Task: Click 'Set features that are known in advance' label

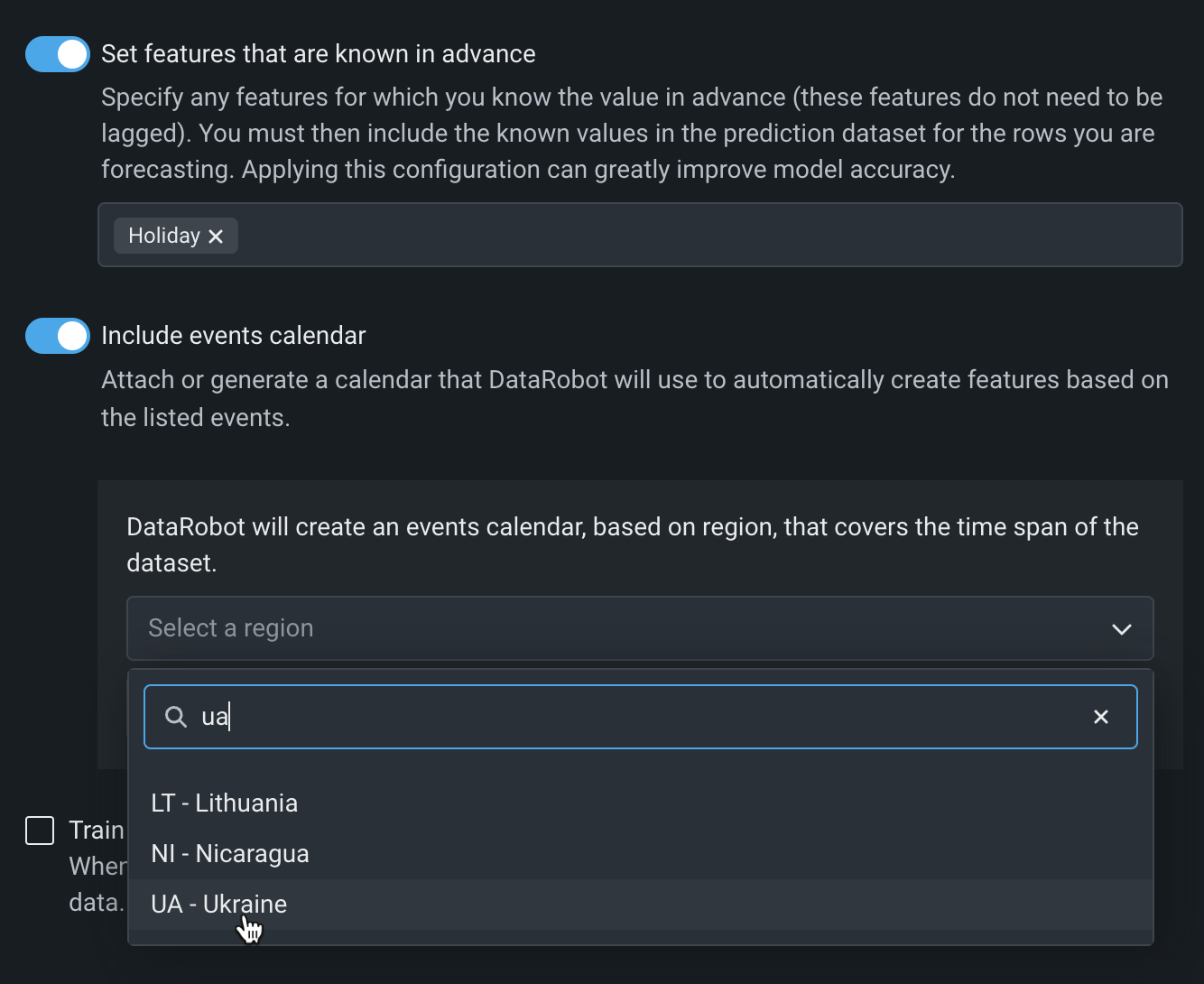Action: pos(319,54)
